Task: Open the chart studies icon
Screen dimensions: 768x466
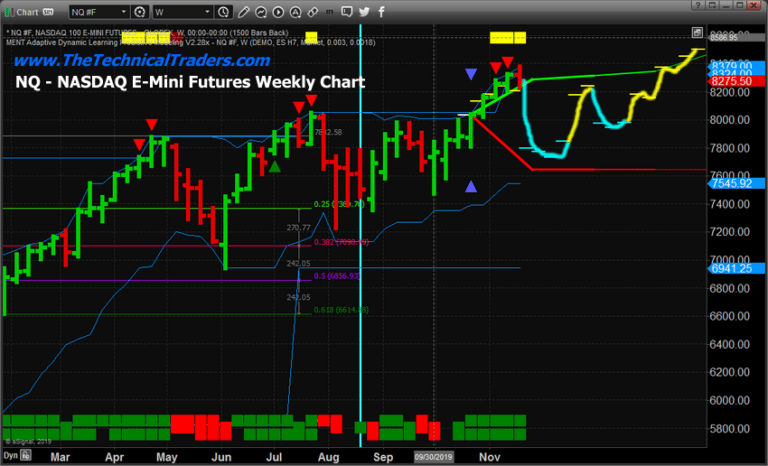Action: click(x=261, y=12)
